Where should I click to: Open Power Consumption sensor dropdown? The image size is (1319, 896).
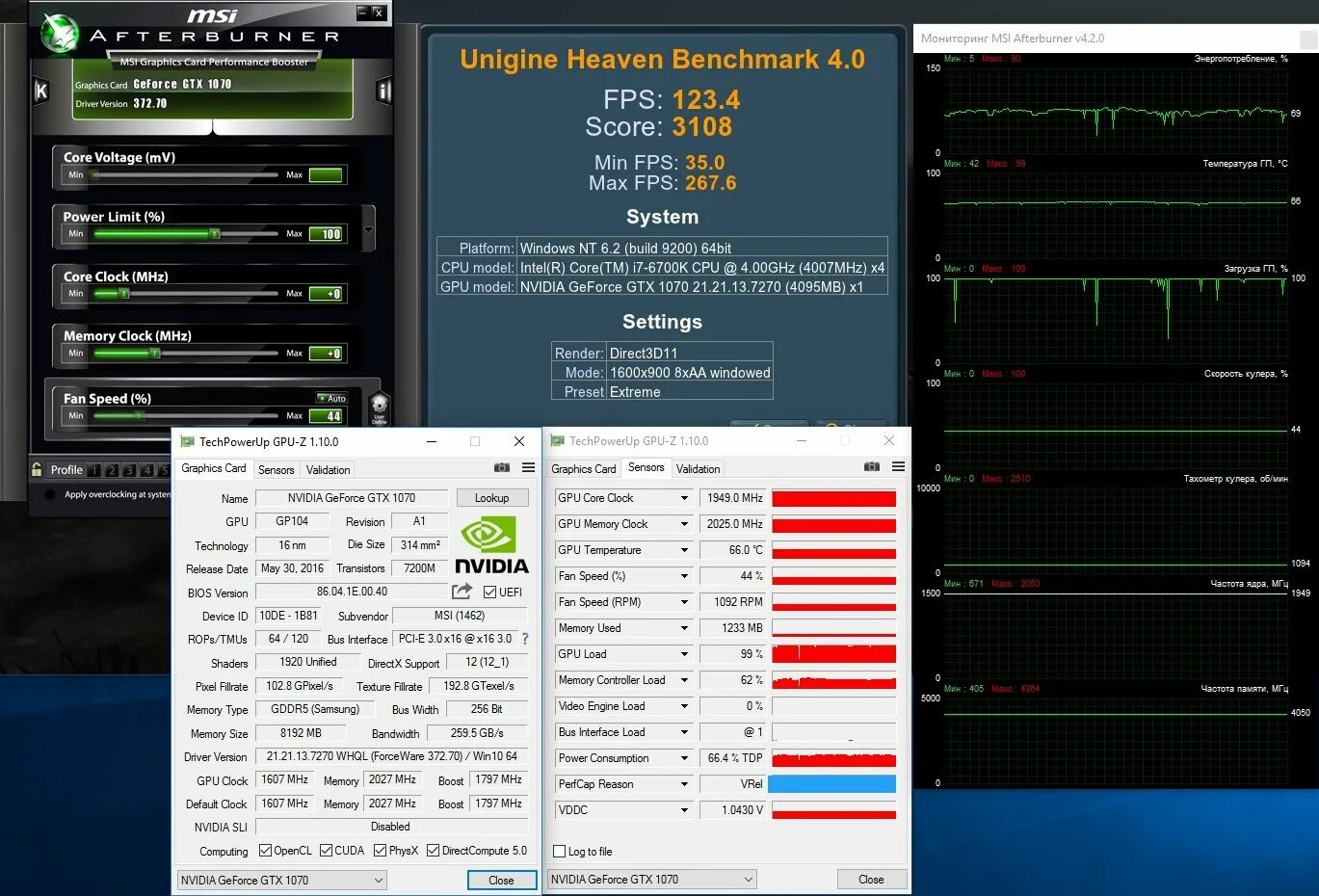(x=684, y=758)
